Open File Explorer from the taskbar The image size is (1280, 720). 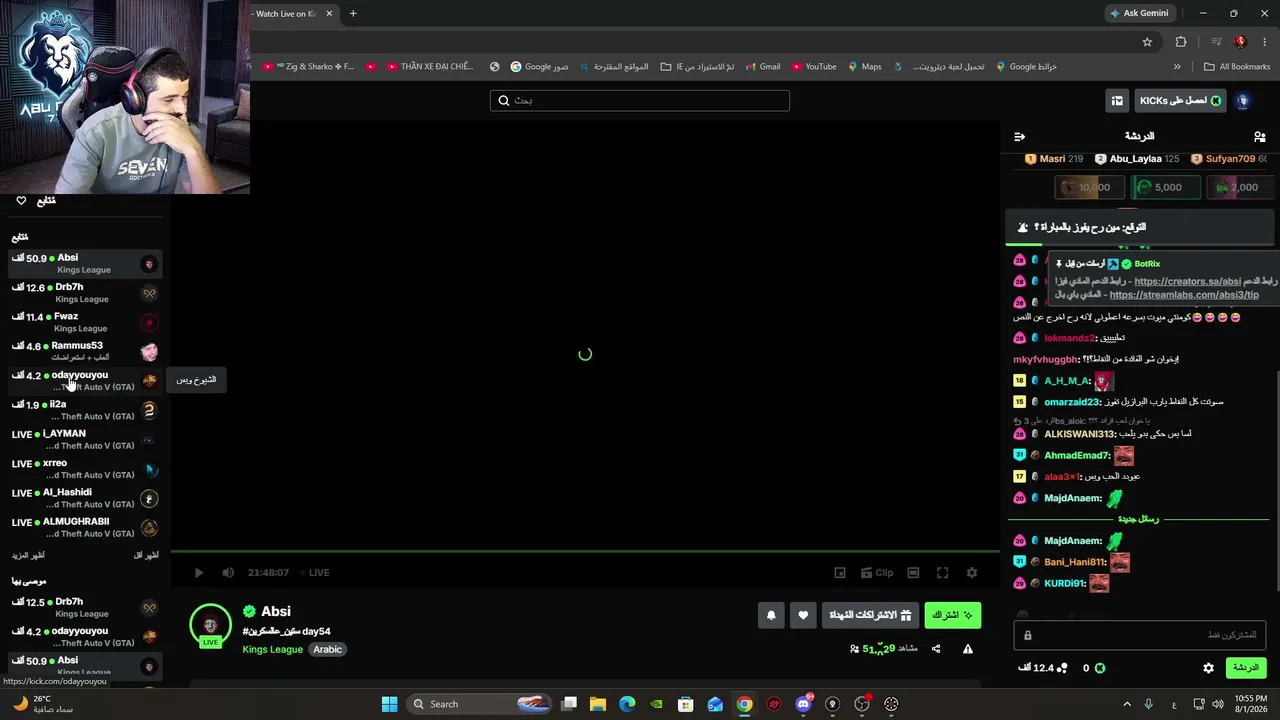click(x=598, y=704)
